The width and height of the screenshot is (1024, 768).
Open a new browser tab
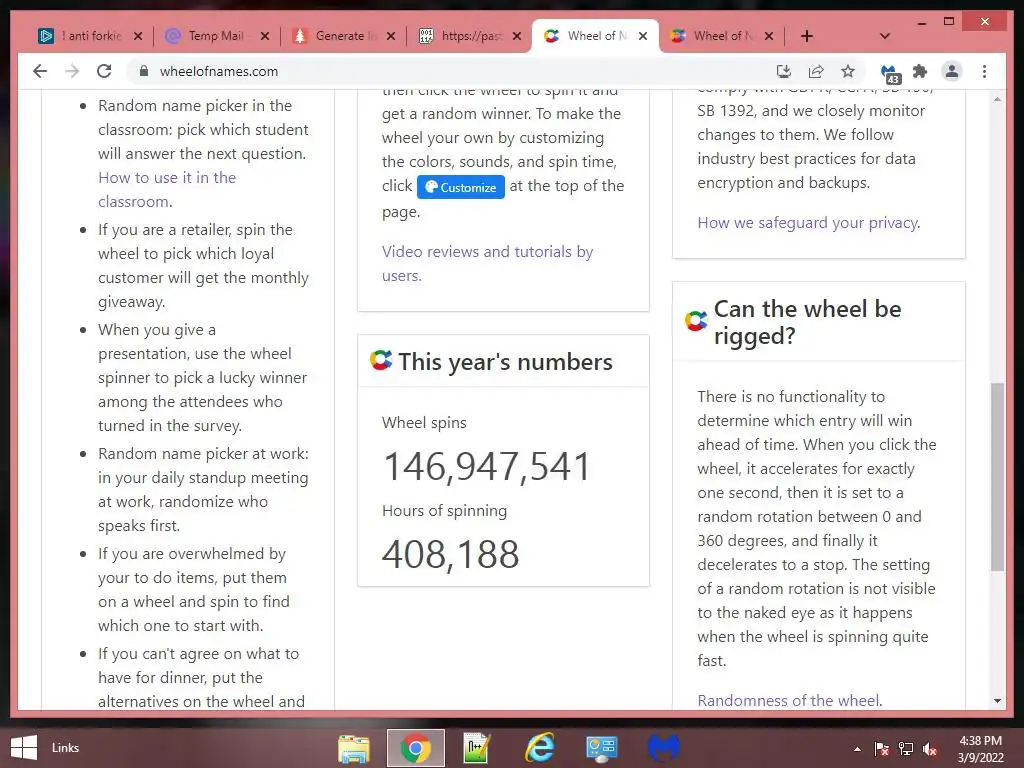(807, 36)
